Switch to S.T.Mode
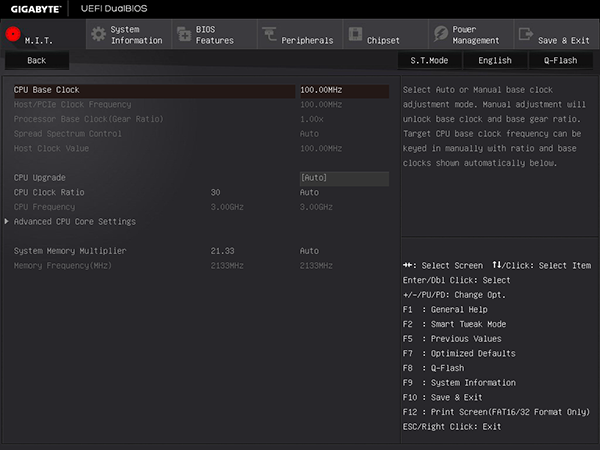The width and height of the screenshot is (600, 450). coord(429,60)
